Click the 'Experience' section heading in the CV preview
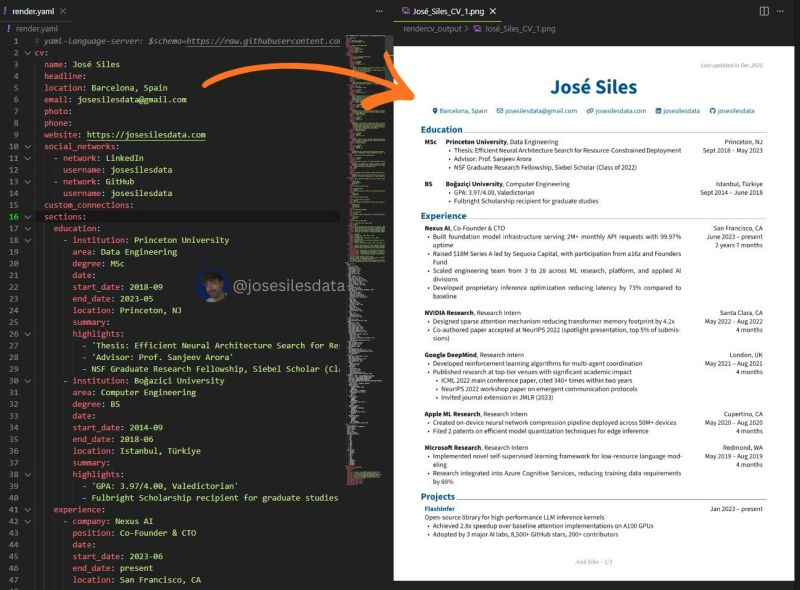This screenshot has width=800, height=590. coord(443,216)
